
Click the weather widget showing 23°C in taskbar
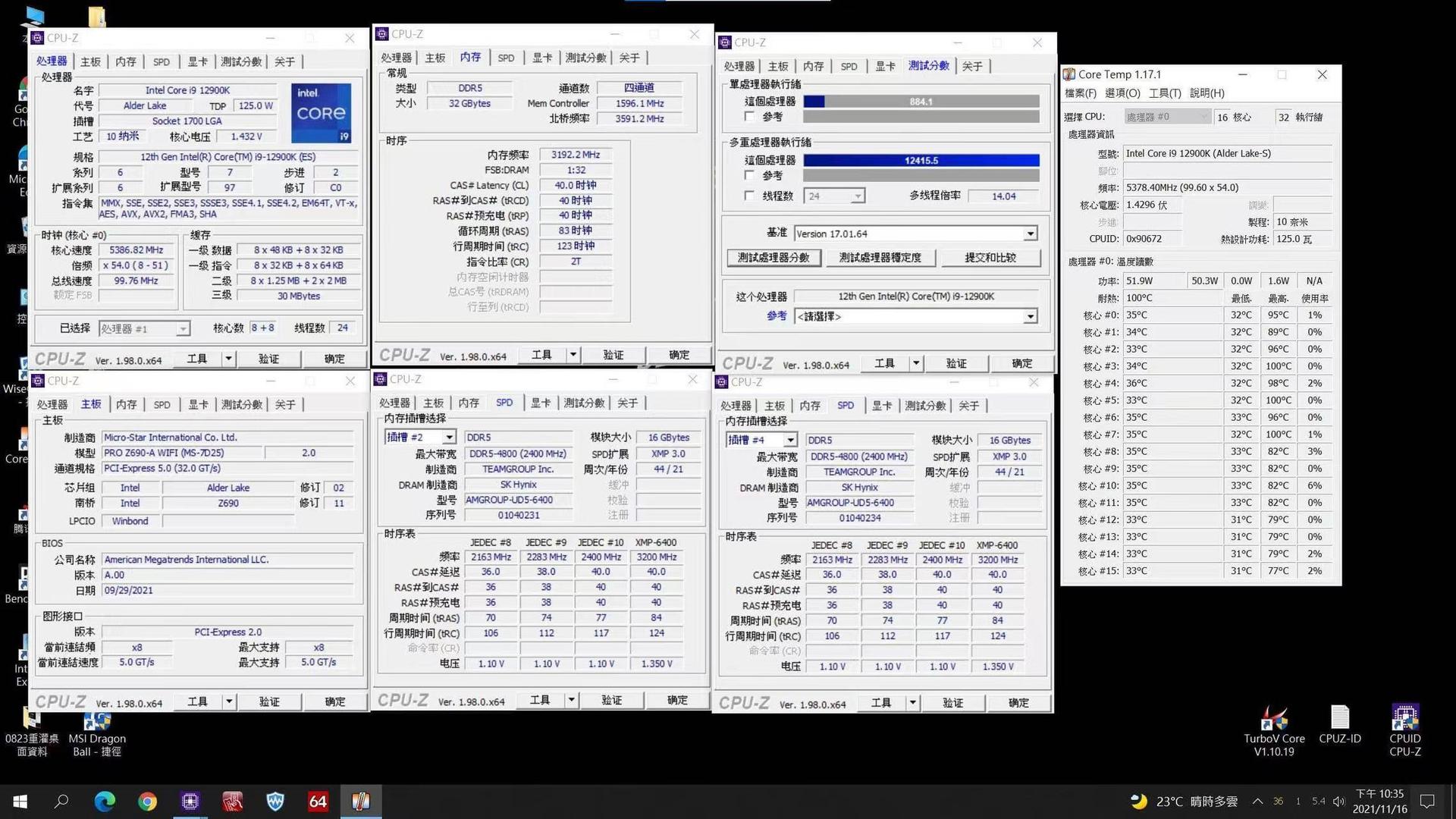coord(1179,802)
